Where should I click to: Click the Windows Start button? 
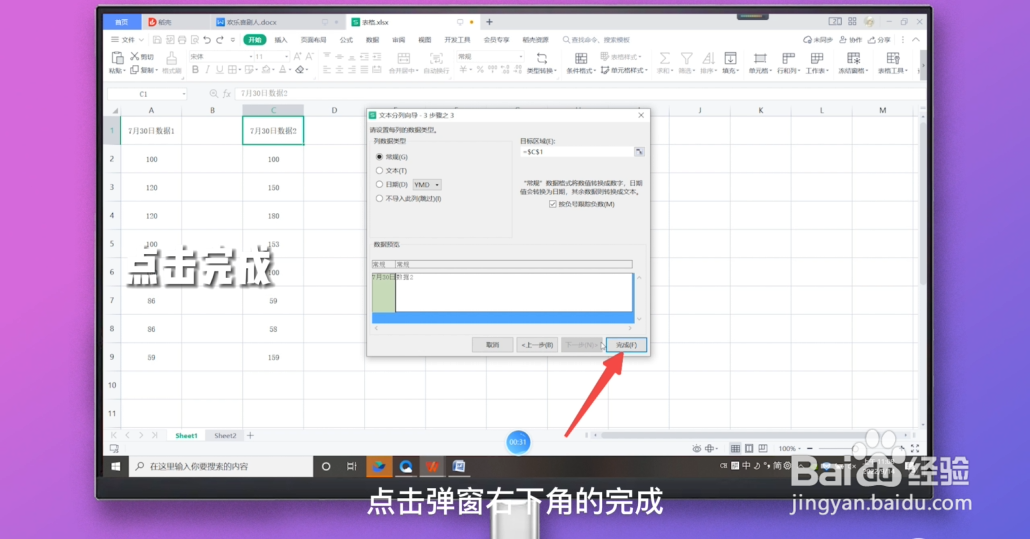tap(116, 466)
